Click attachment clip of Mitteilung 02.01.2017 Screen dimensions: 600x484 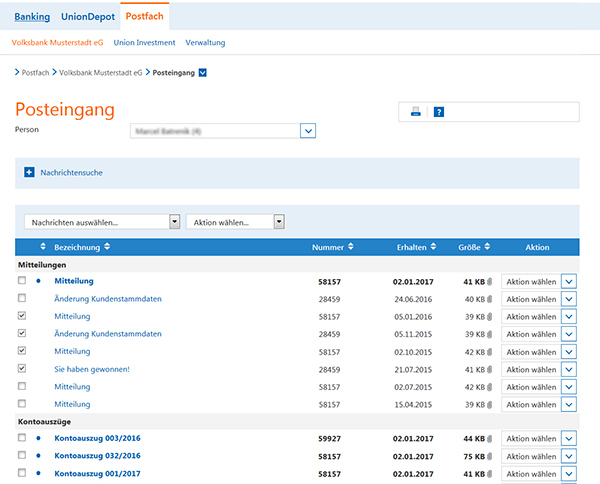tap(489, 282)
